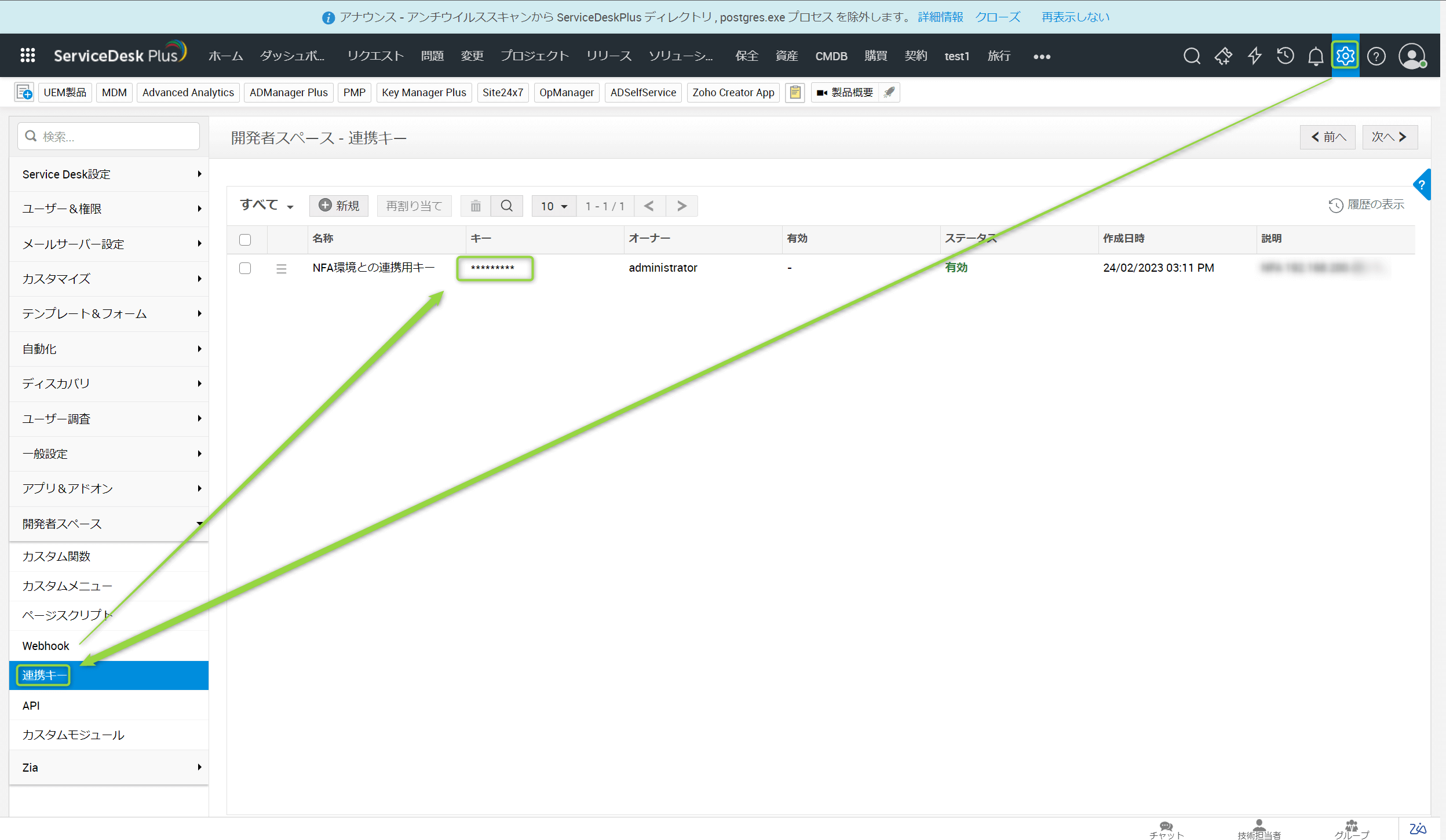This screenshot has height=840, width=1446.
Task: Click the recent history clock icon
Action: [x=1285, y=56]
